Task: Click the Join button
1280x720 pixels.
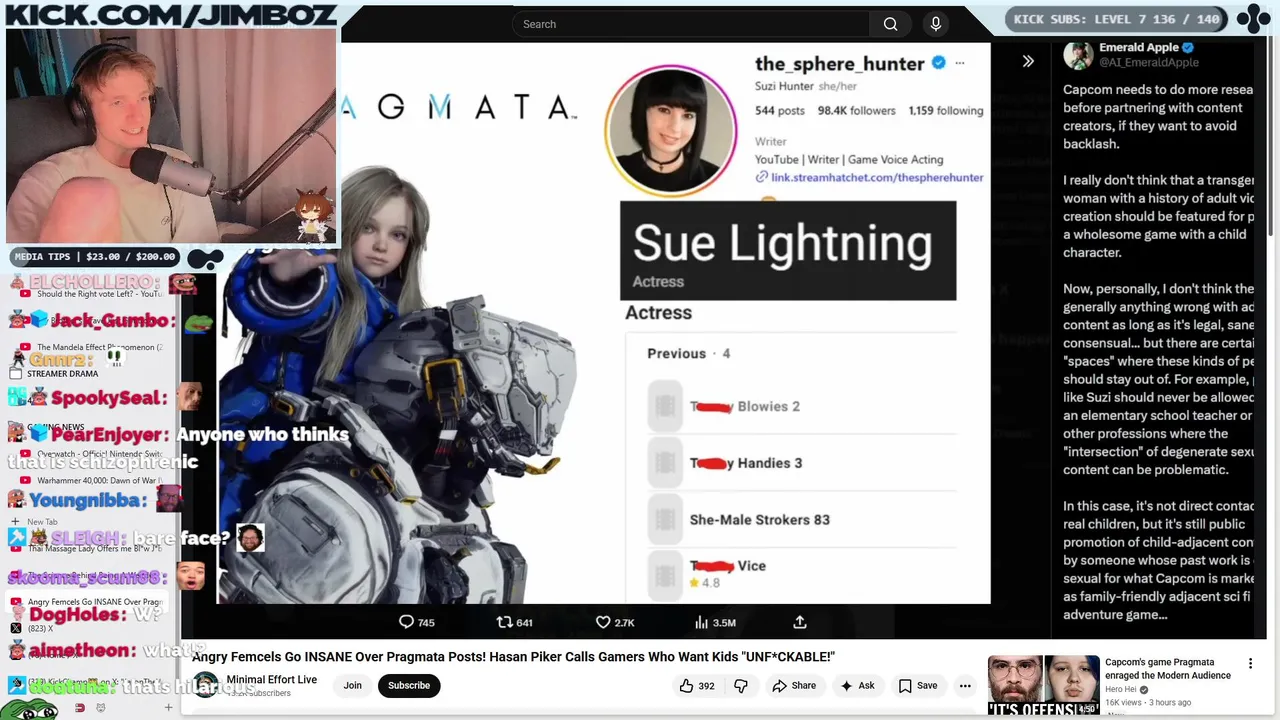Action: 352,685
